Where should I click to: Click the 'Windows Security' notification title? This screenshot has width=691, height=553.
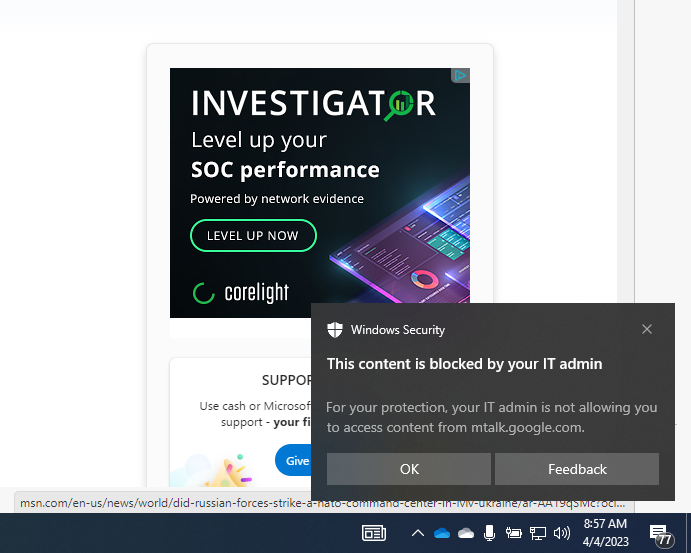point(398,330)
